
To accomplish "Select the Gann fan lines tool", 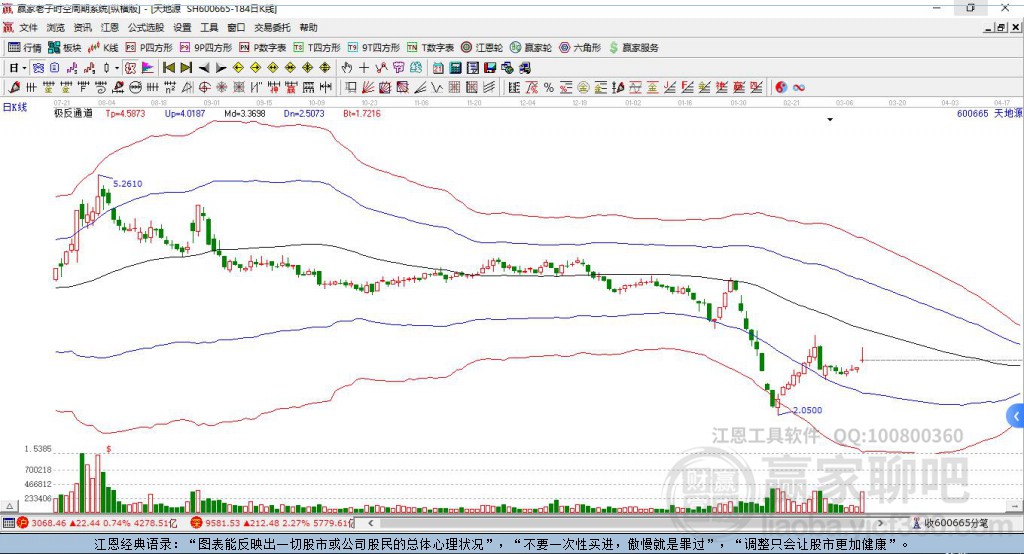I will (367, 87).
